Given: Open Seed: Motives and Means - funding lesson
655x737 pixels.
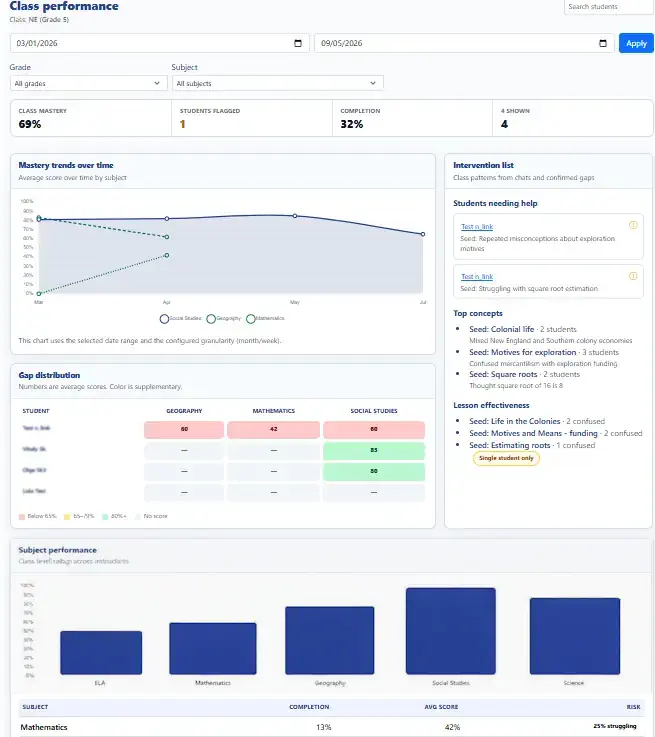Looking at the screenshot, I should (x=533, y=433).
